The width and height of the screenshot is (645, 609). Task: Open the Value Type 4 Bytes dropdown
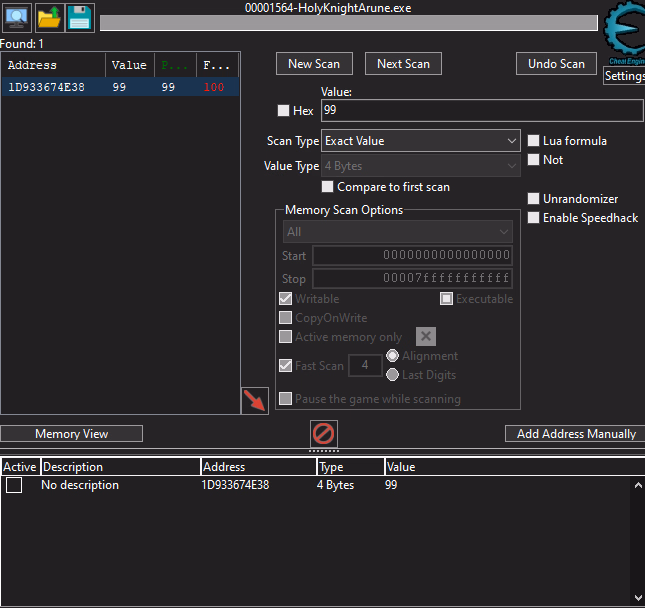420,166
